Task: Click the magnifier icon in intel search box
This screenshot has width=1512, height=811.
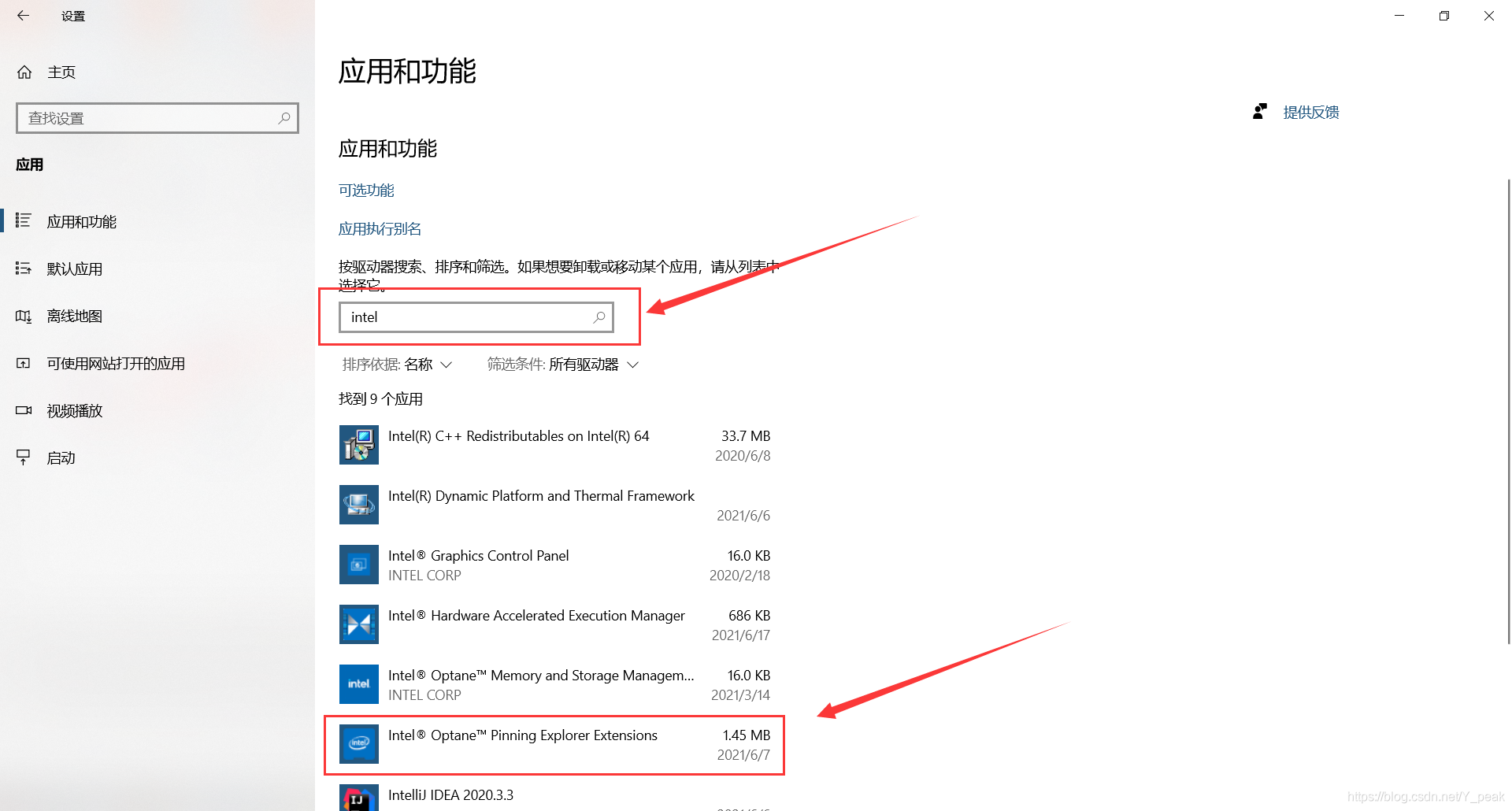Action: (x=599, y=317)
